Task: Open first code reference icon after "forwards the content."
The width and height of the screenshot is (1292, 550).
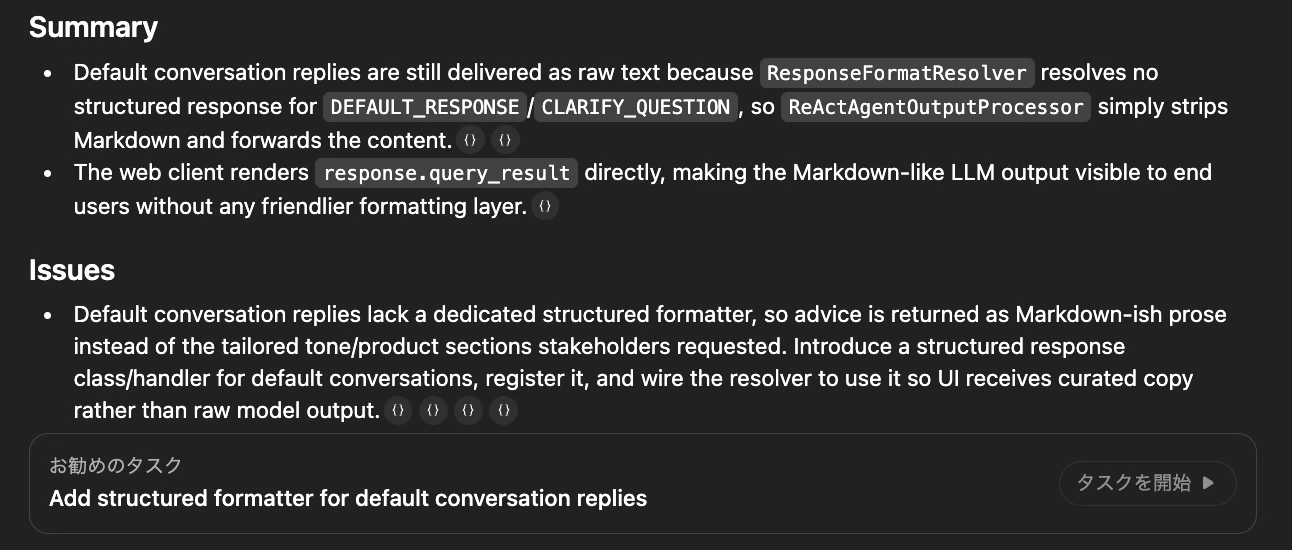Action: coord(468,140)
